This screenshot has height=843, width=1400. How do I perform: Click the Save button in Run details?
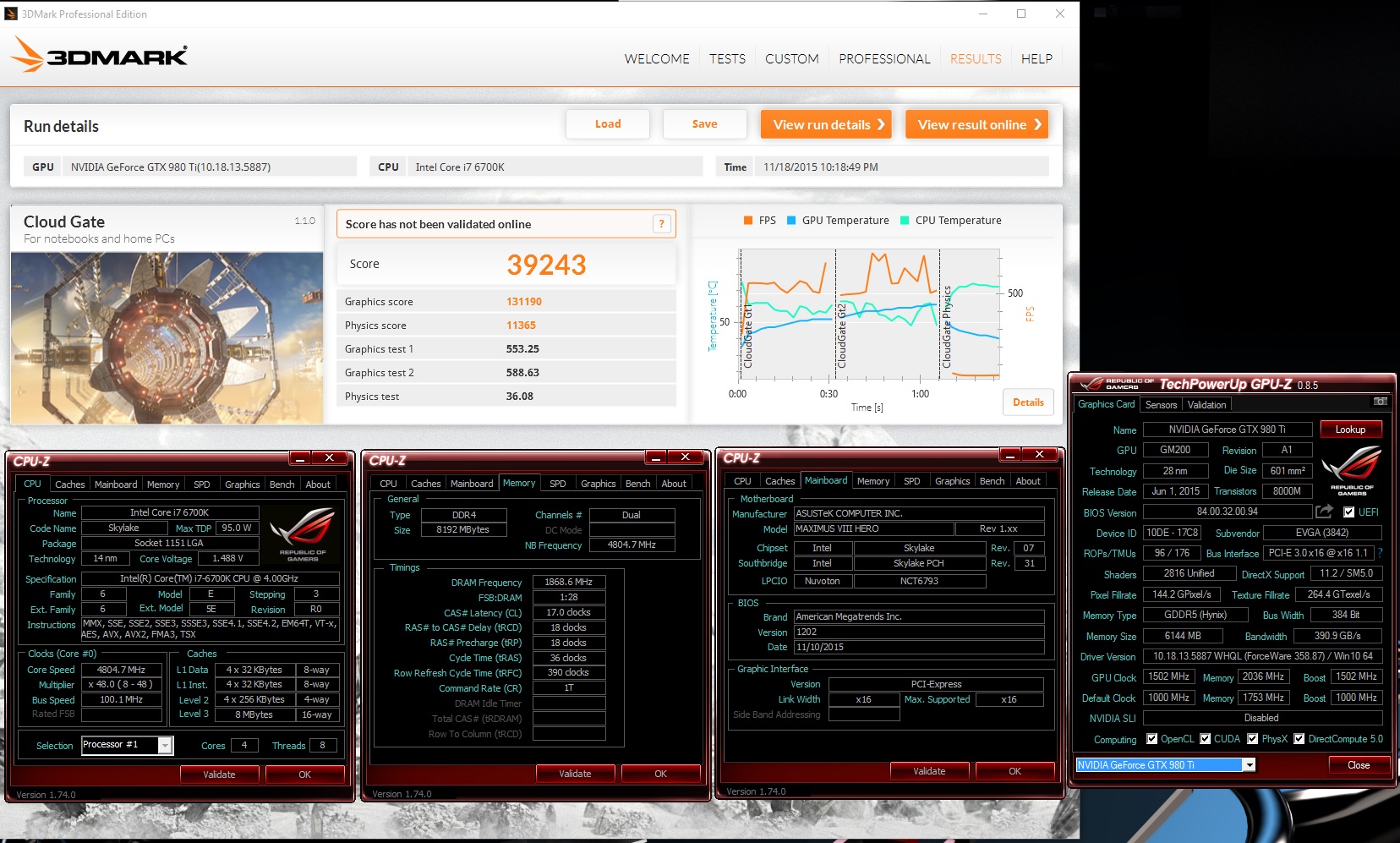704,124
